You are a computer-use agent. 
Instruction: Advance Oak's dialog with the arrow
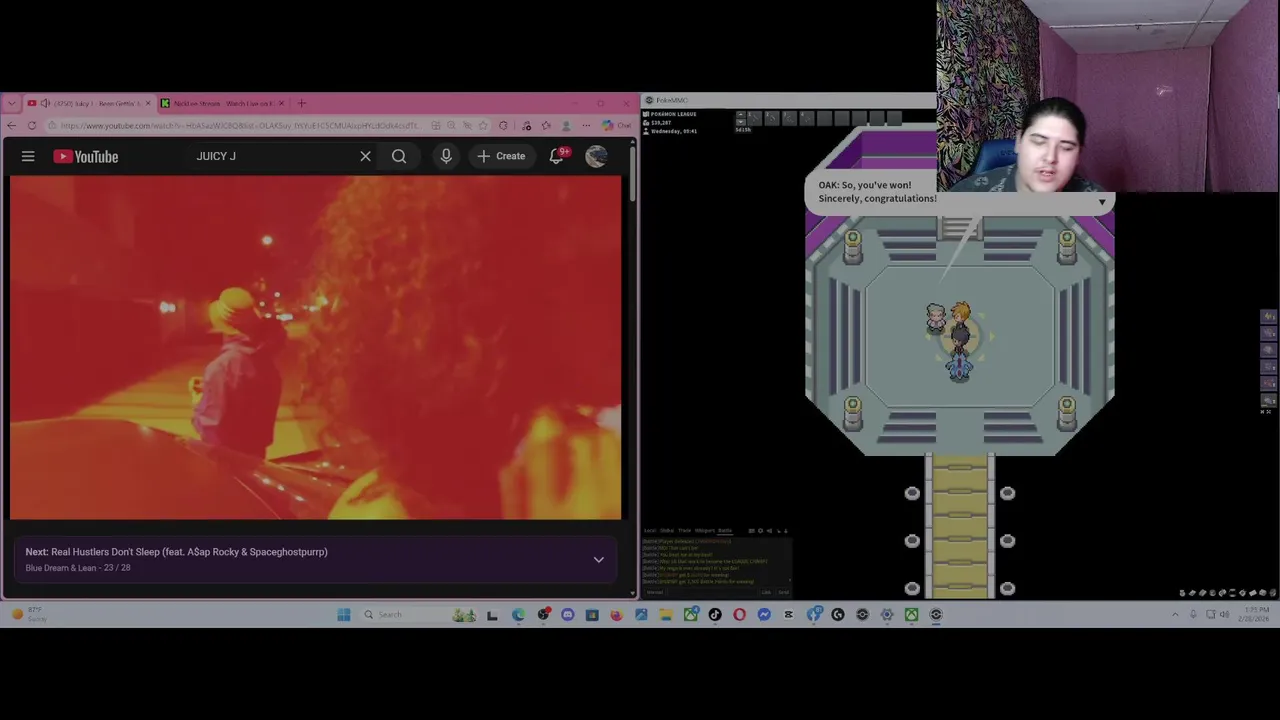[1102, 202]
